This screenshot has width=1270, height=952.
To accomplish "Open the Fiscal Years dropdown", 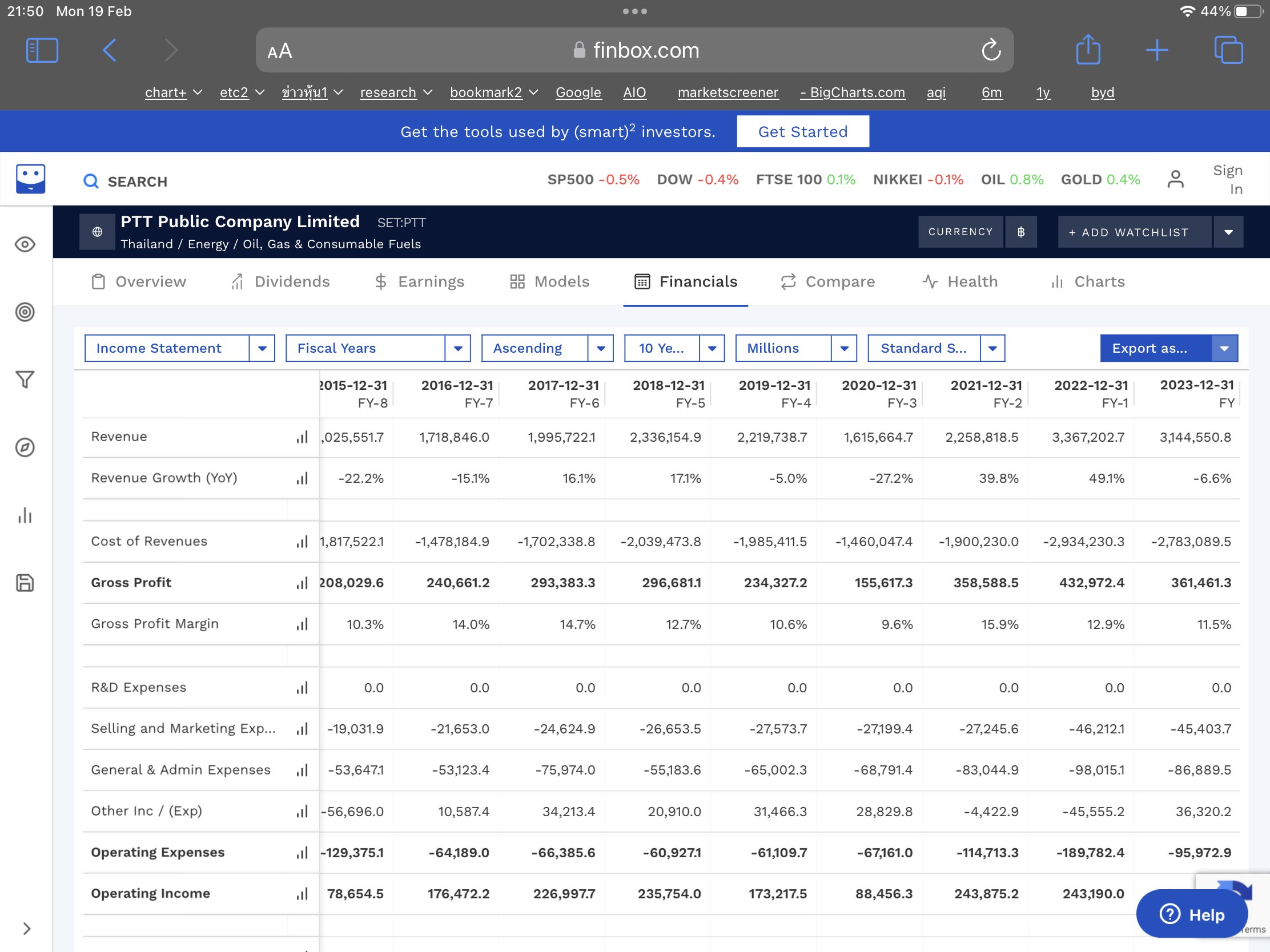I will tap(378, 348).
